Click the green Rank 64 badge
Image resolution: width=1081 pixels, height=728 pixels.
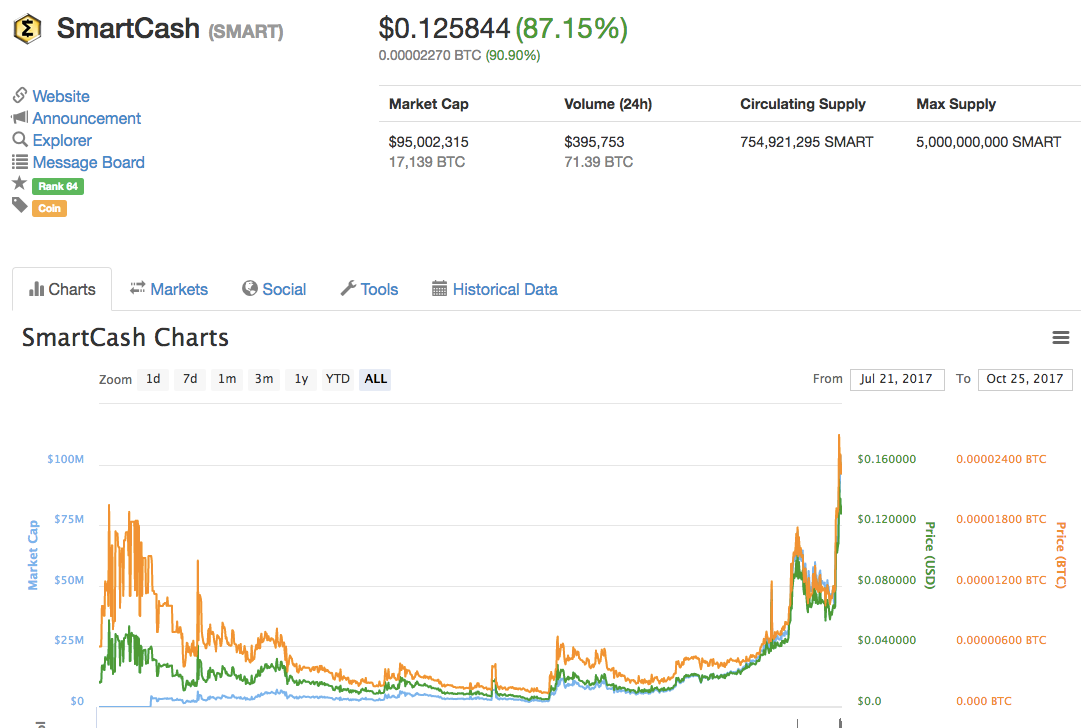coord(58,186)
